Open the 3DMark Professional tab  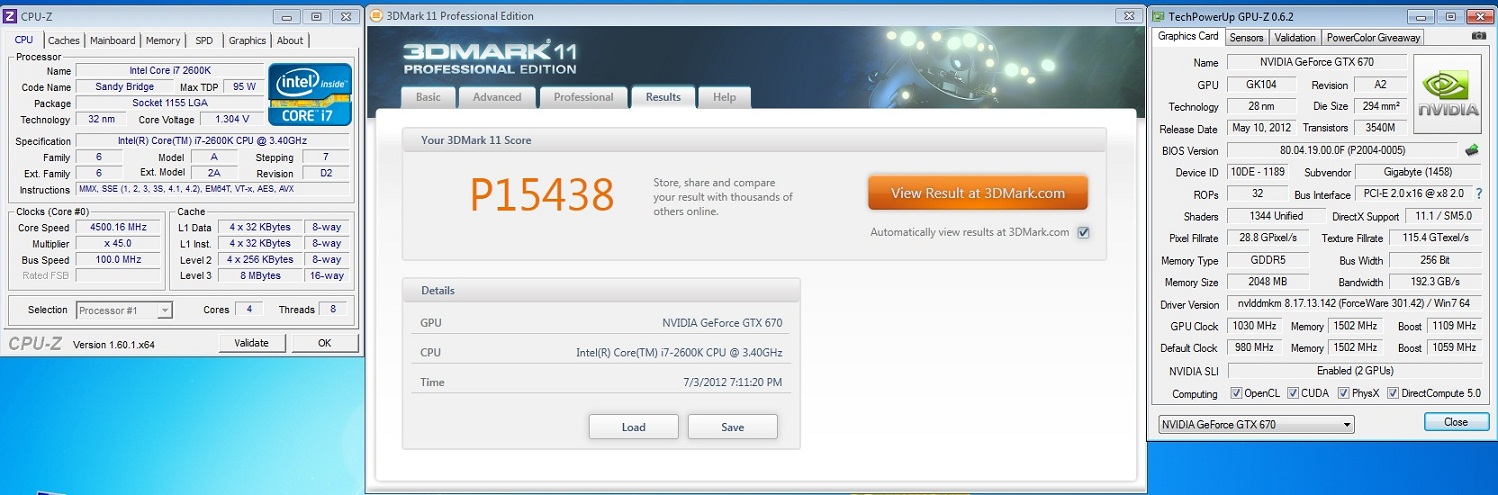583,97
